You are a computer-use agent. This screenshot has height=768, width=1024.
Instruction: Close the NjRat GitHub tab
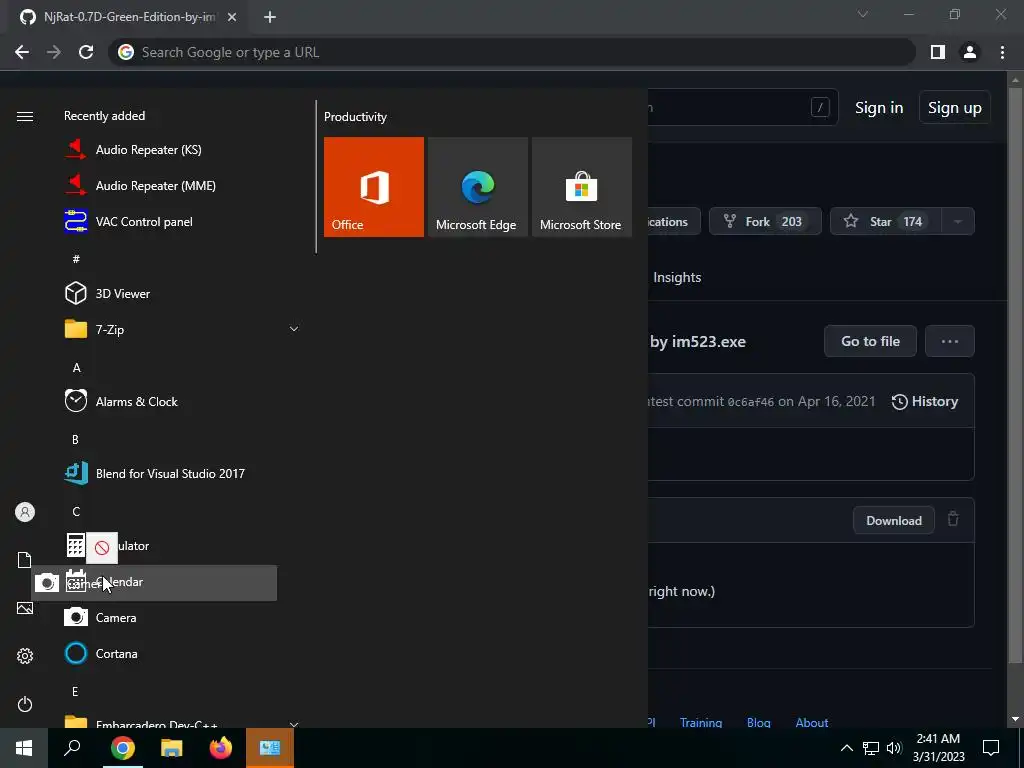232,17
